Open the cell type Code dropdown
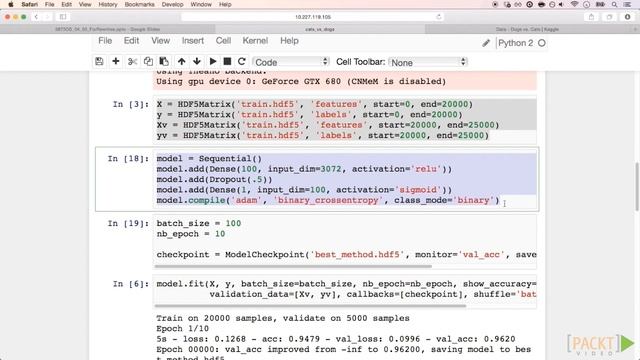 291,62
